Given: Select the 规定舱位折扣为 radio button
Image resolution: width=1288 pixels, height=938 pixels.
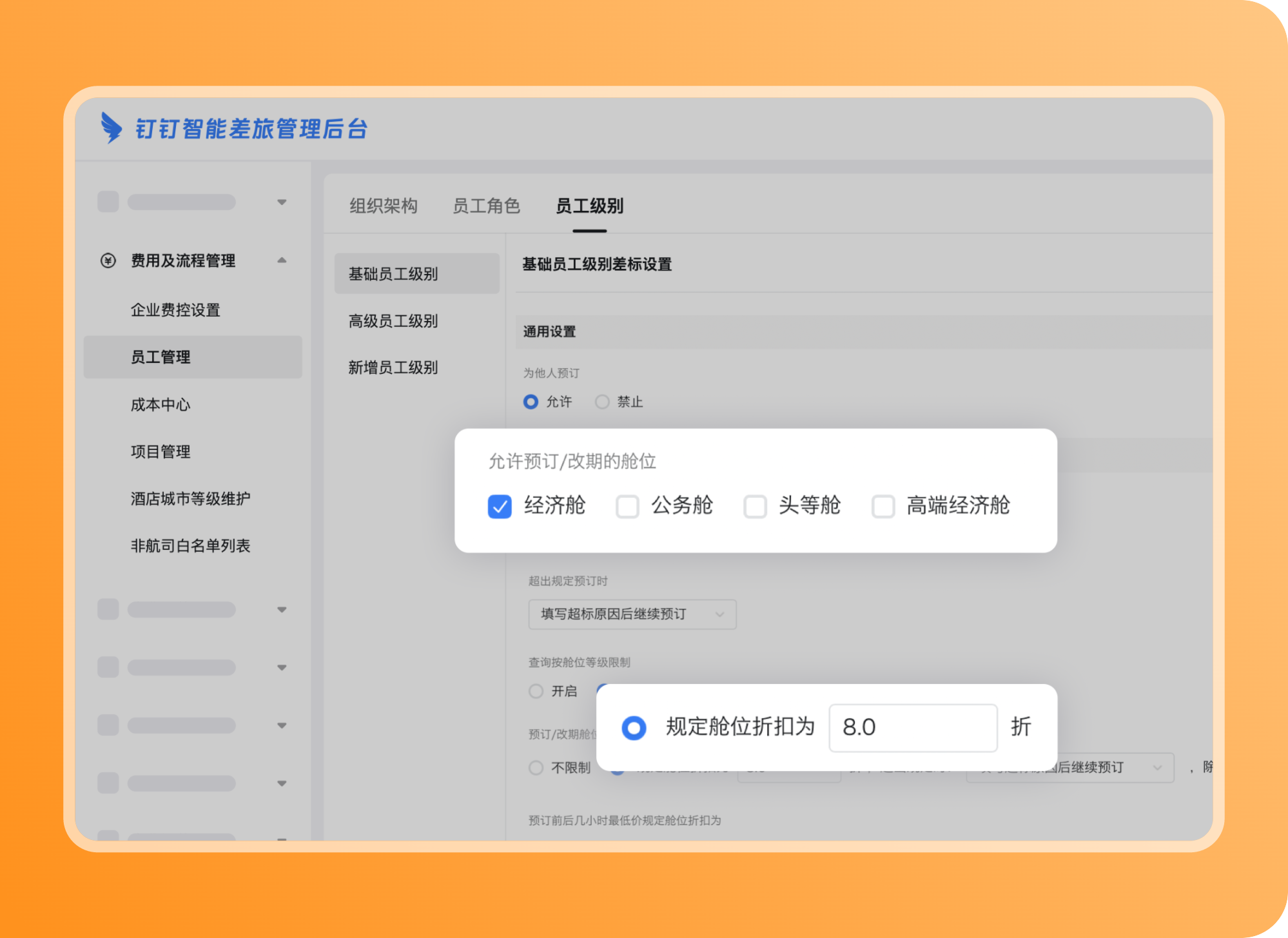Looking at the screenshot, I should coord(634,728).
